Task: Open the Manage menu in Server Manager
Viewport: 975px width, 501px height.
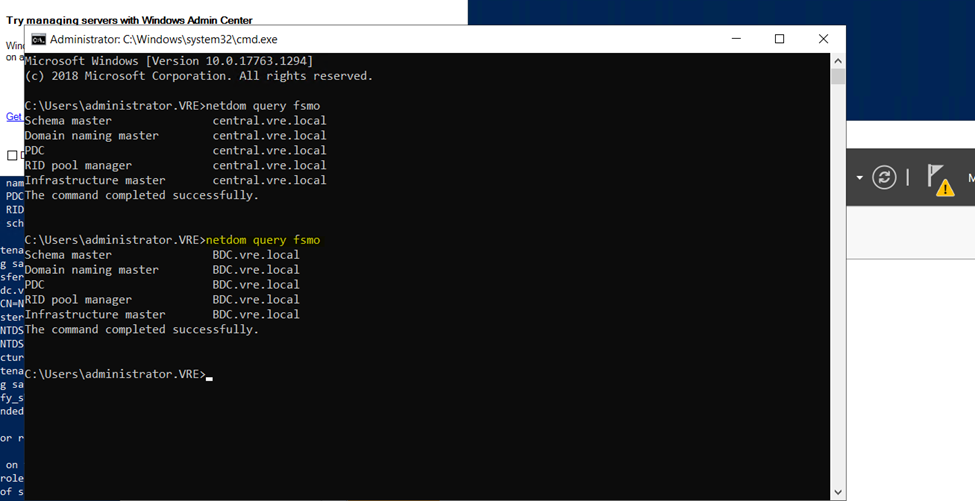Action: 970,178
